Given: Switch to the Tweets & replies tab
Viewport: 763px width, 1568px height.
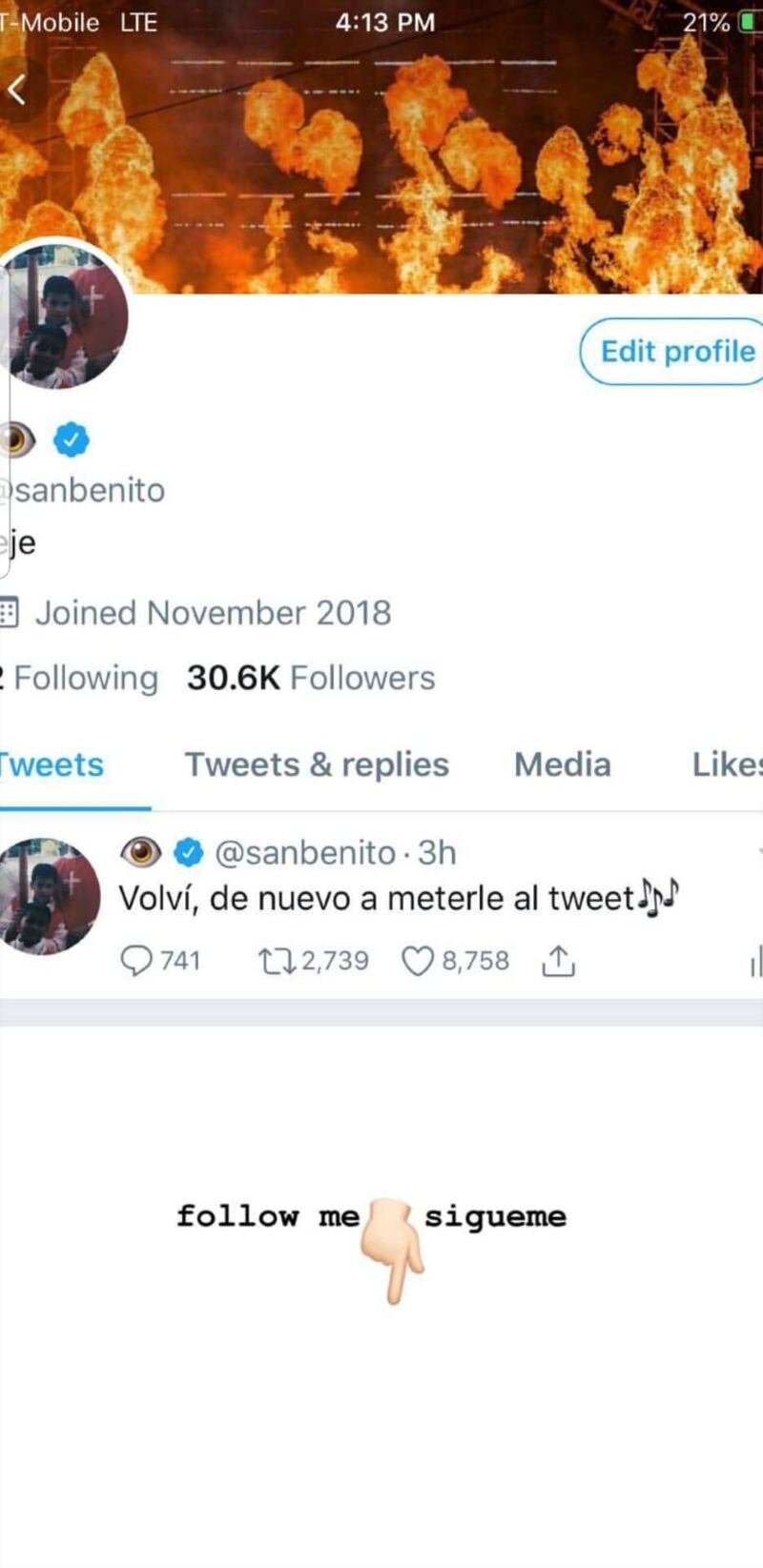Looking at the screenshot, I should (x=316, y=764).
